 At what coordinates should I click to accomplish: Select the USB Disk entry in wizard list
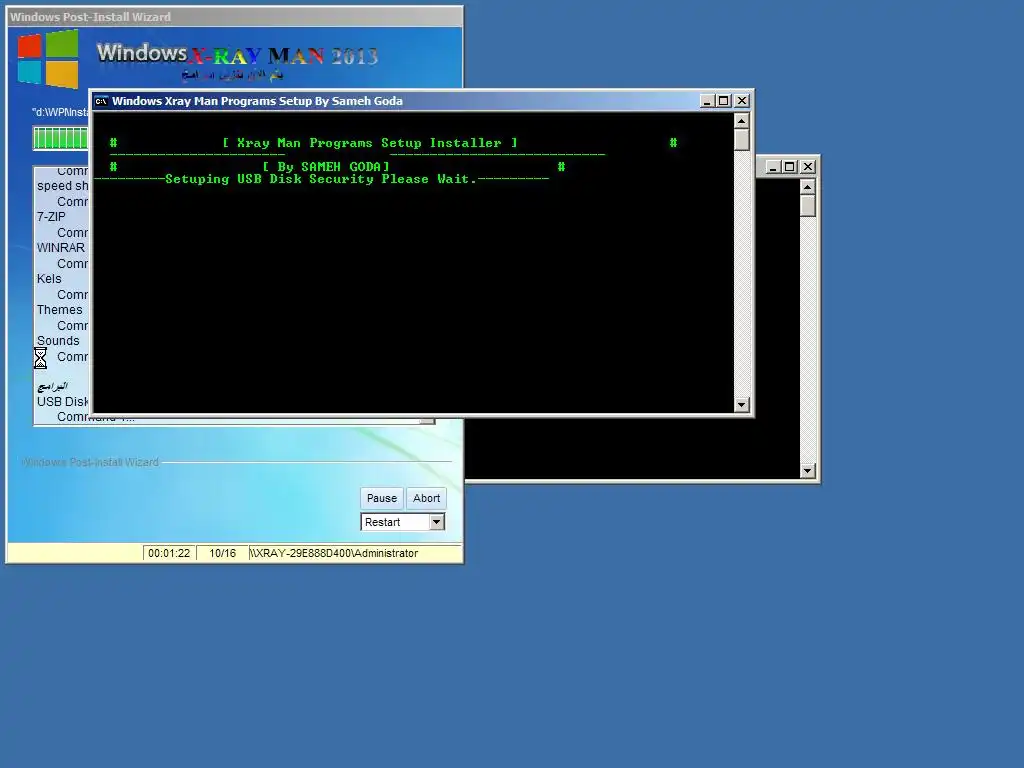tap(63, 402)
